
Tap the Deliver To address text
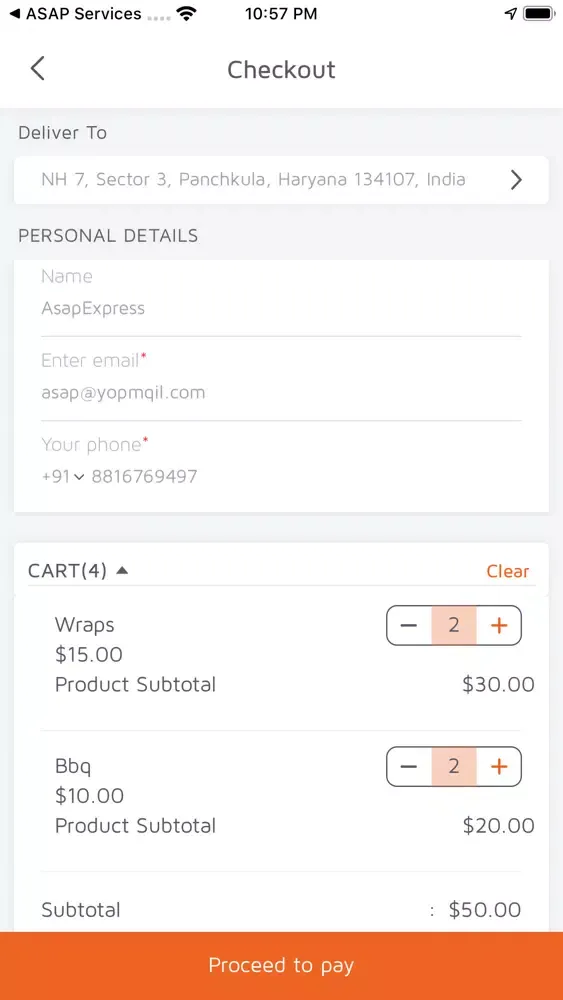point(253,180)
